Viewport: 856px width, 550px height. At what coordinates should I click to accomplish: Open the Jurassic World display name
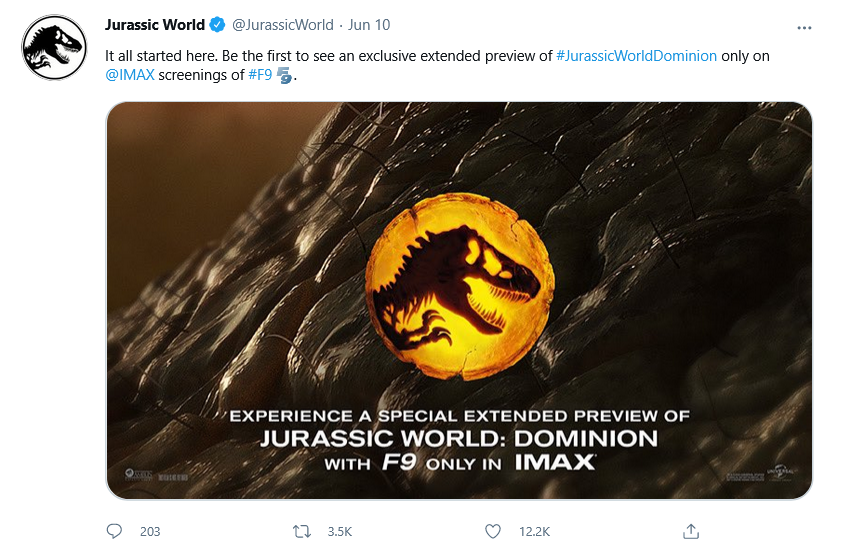pos(154,25)
